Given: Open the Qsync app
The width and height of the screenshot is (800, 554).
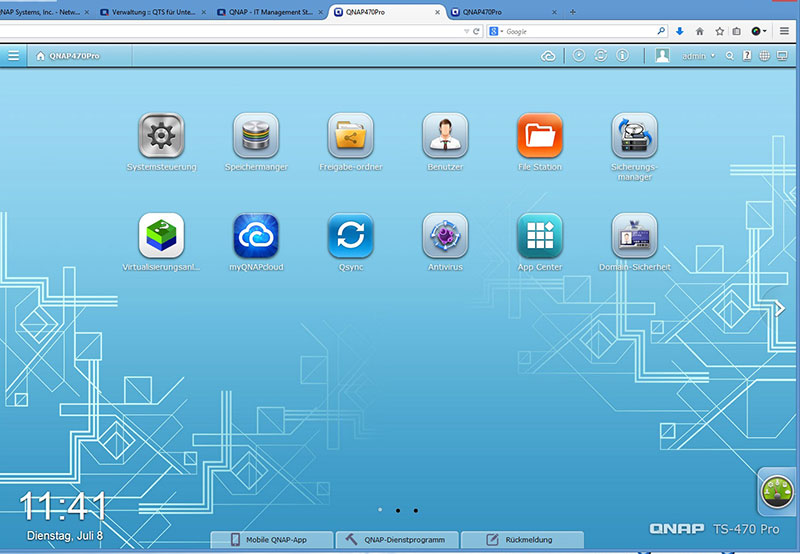Looking at the screenshot, I should (351, 236).
